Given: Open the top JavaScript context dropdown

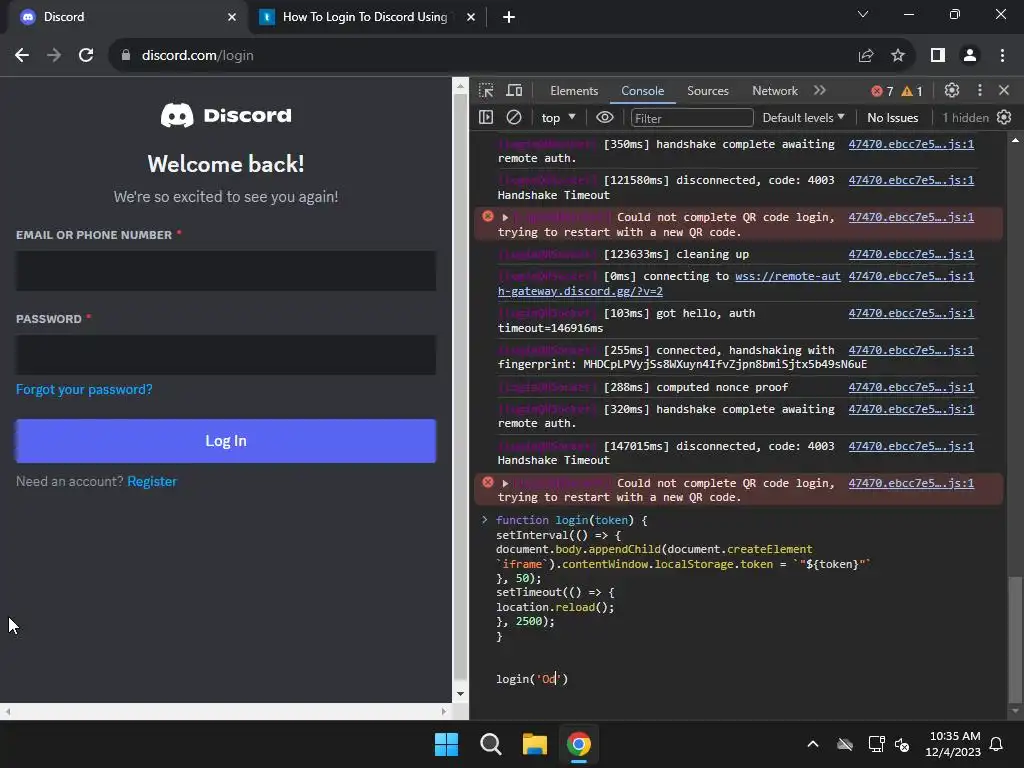Looking at the screenshot, I should [558, 118].
